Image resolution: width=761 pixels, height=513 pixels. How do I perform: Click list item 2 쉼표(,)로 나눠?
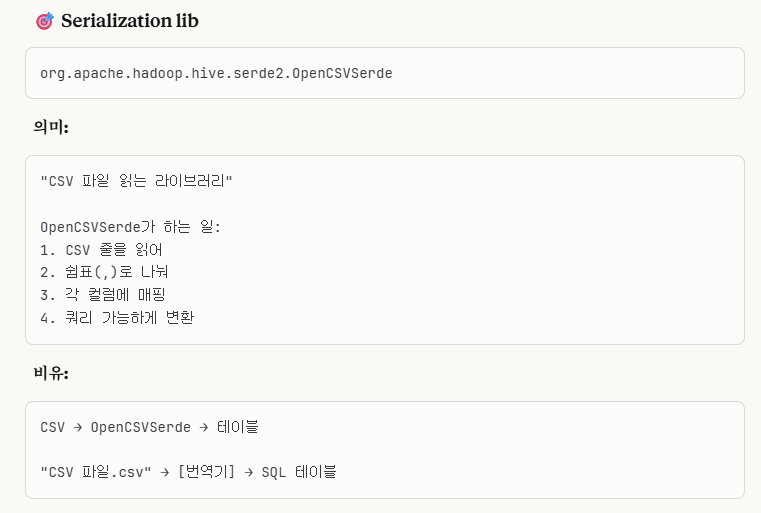click(x=104, y=272)
